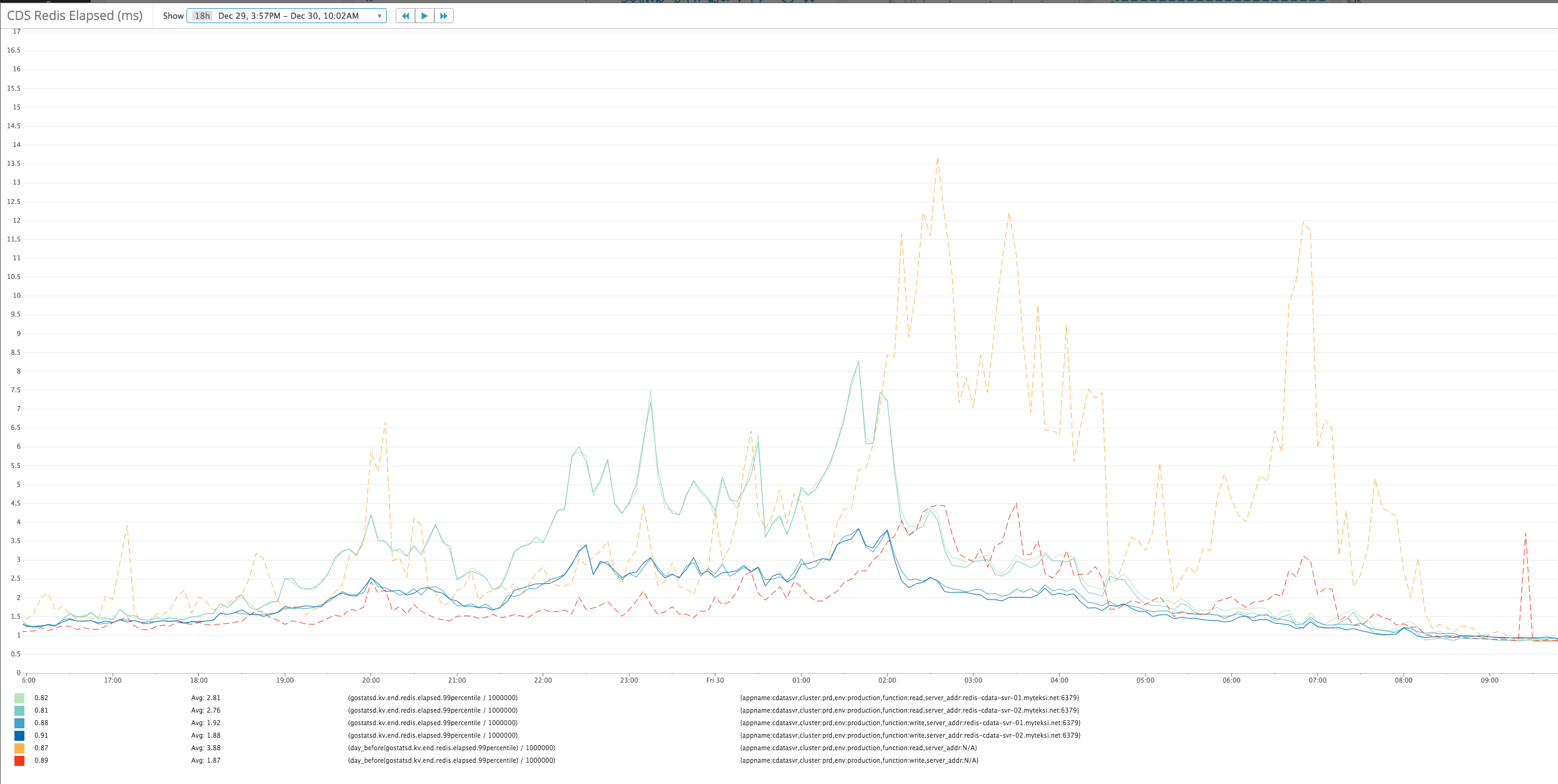Click the red legend swatch for day_before write
The width and height of the screenshot is (1558, 784).
pos(19,760)
